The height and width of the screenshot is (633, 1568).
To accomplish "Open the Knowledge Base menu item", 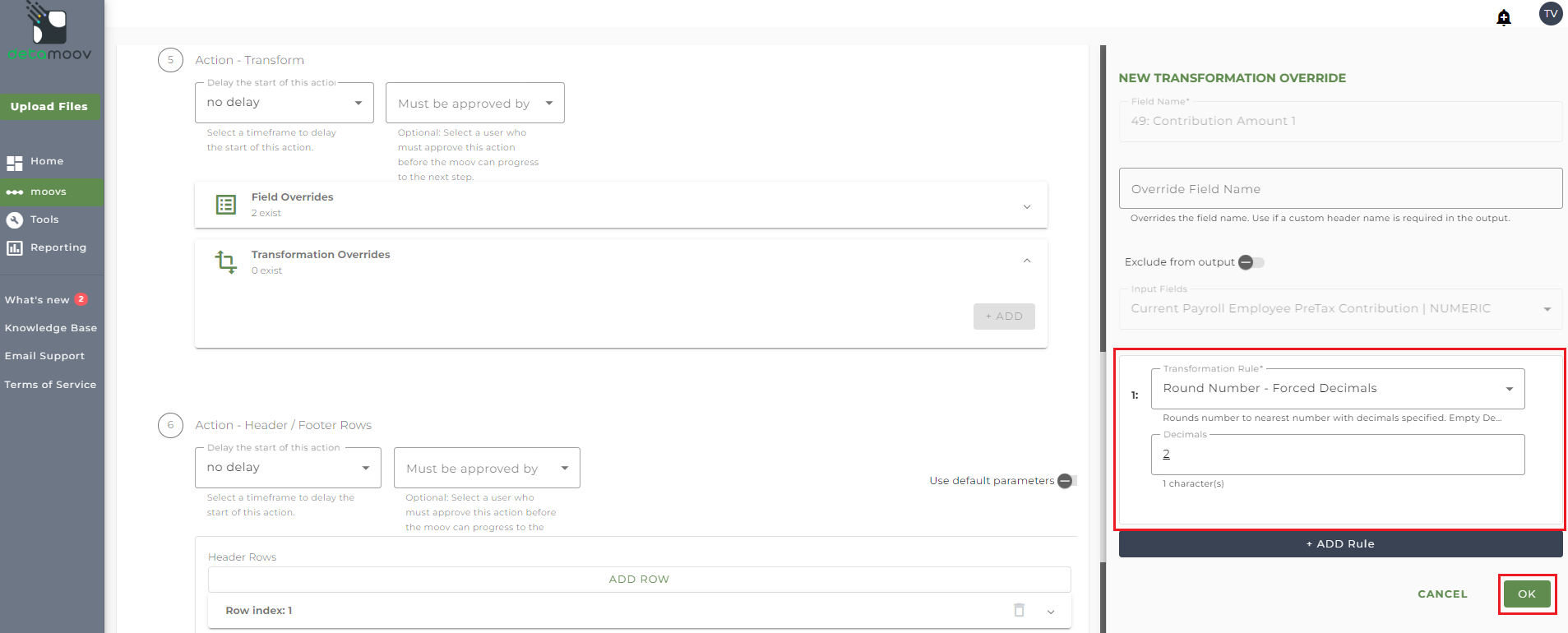I will pos(51,328).
